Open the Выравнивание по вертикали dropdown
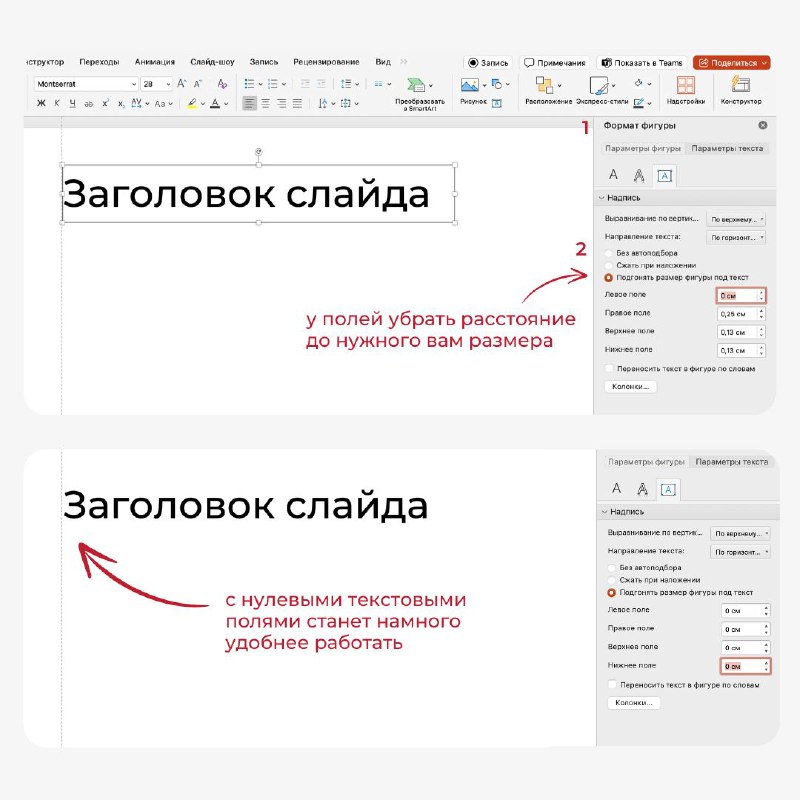 736,219
